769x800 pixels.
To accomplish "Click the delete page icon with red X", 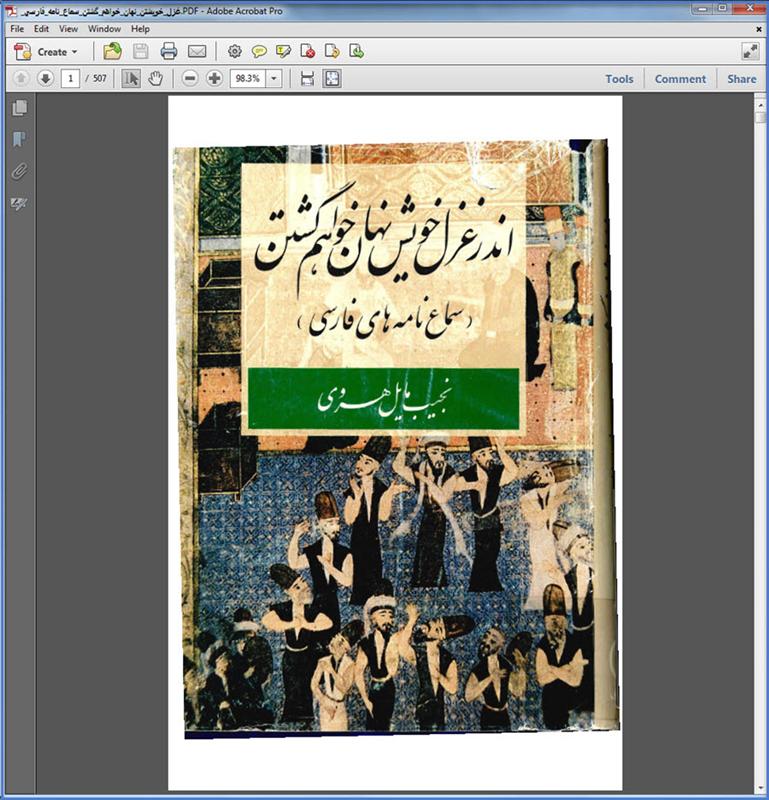I will 308,52.
